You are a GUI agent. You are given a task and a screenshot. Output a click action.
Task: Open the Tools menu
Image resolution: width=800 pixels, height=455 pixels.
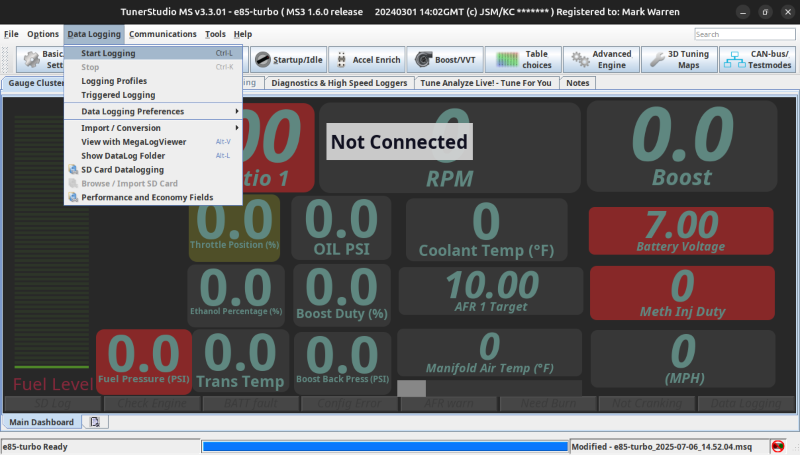click(x=215, y=34)
